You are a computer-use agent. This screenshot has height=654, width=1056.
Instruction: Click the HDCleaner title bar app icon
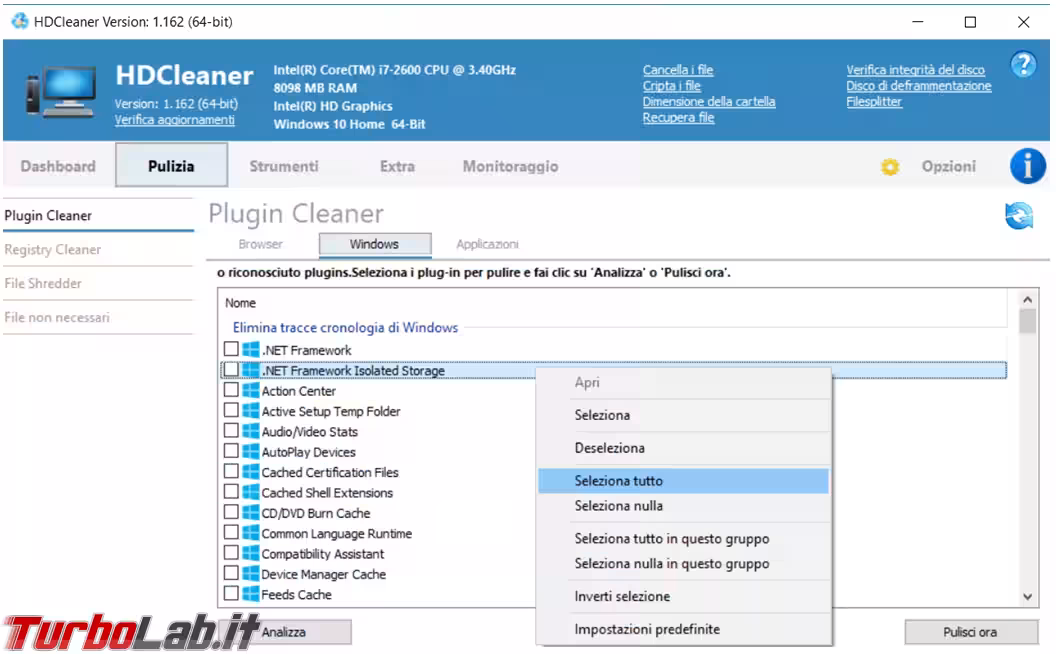click(x=19, y=21)
